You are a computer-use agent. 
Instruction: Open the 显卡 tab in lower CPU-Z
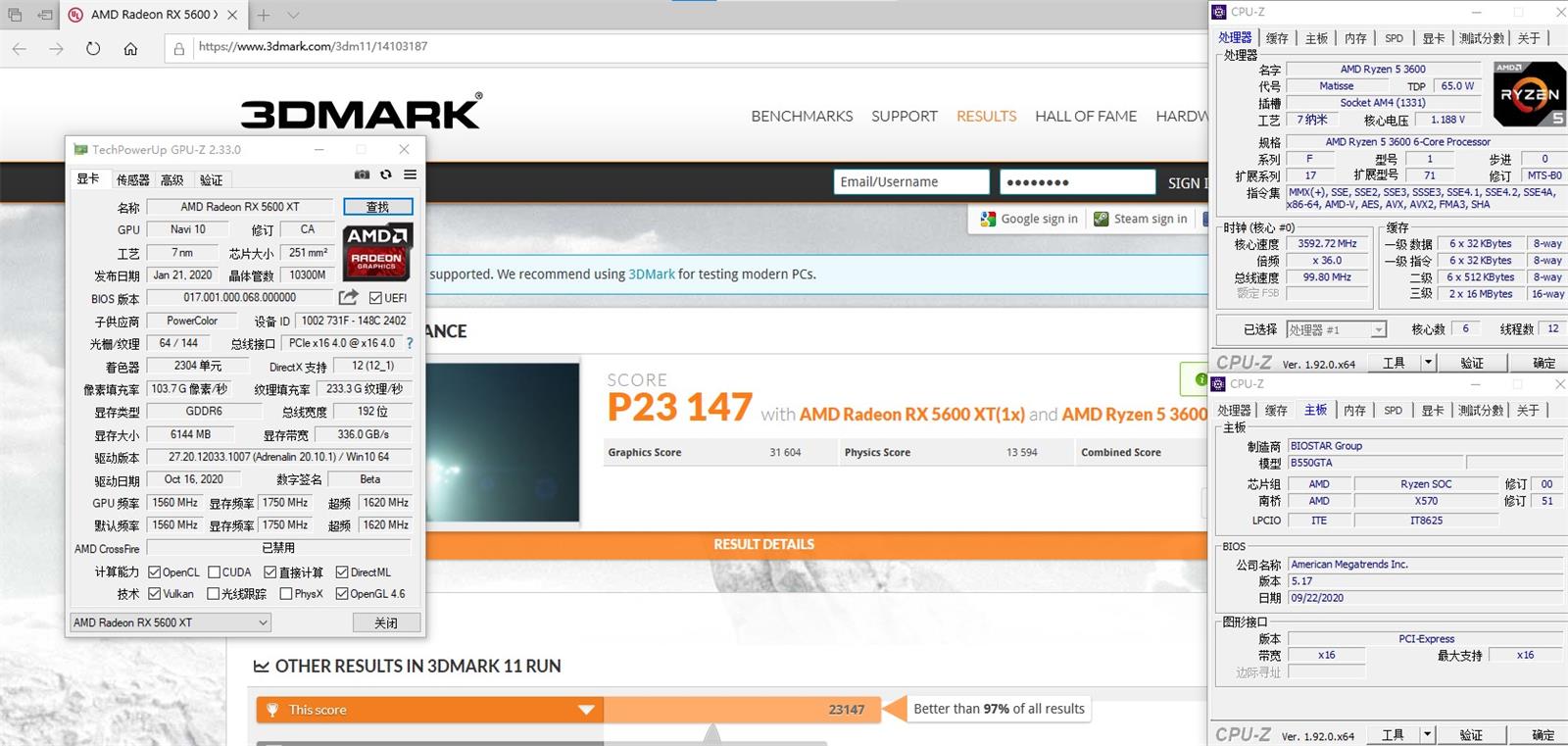click(x=1433, y=410)
